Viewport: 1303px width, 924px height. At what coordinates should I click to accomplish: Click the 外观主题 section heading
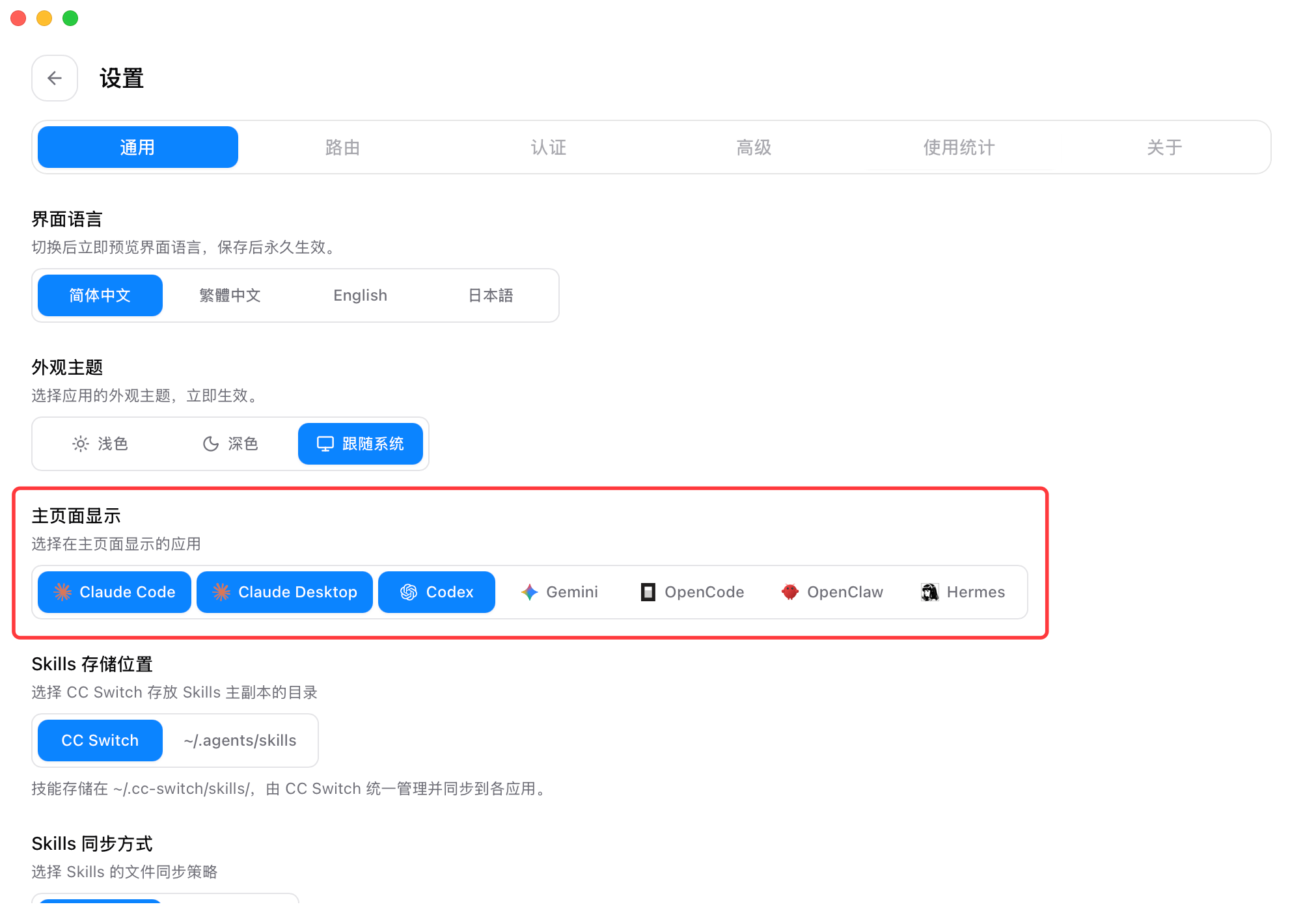[x=67, y=368]
